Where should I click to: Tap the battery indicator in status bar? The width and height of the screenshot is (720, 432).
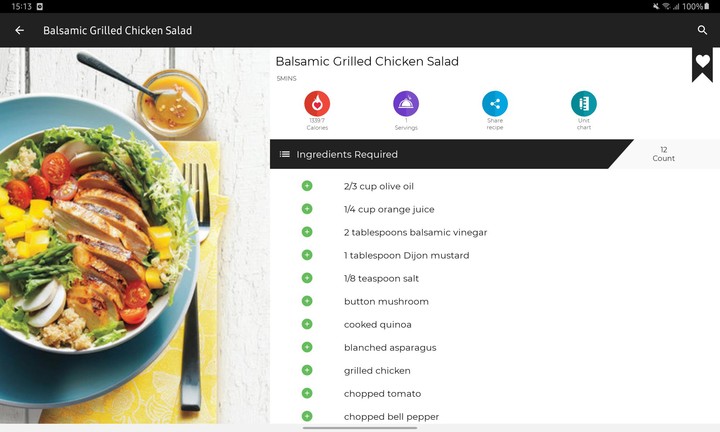[x=710, y=6]
